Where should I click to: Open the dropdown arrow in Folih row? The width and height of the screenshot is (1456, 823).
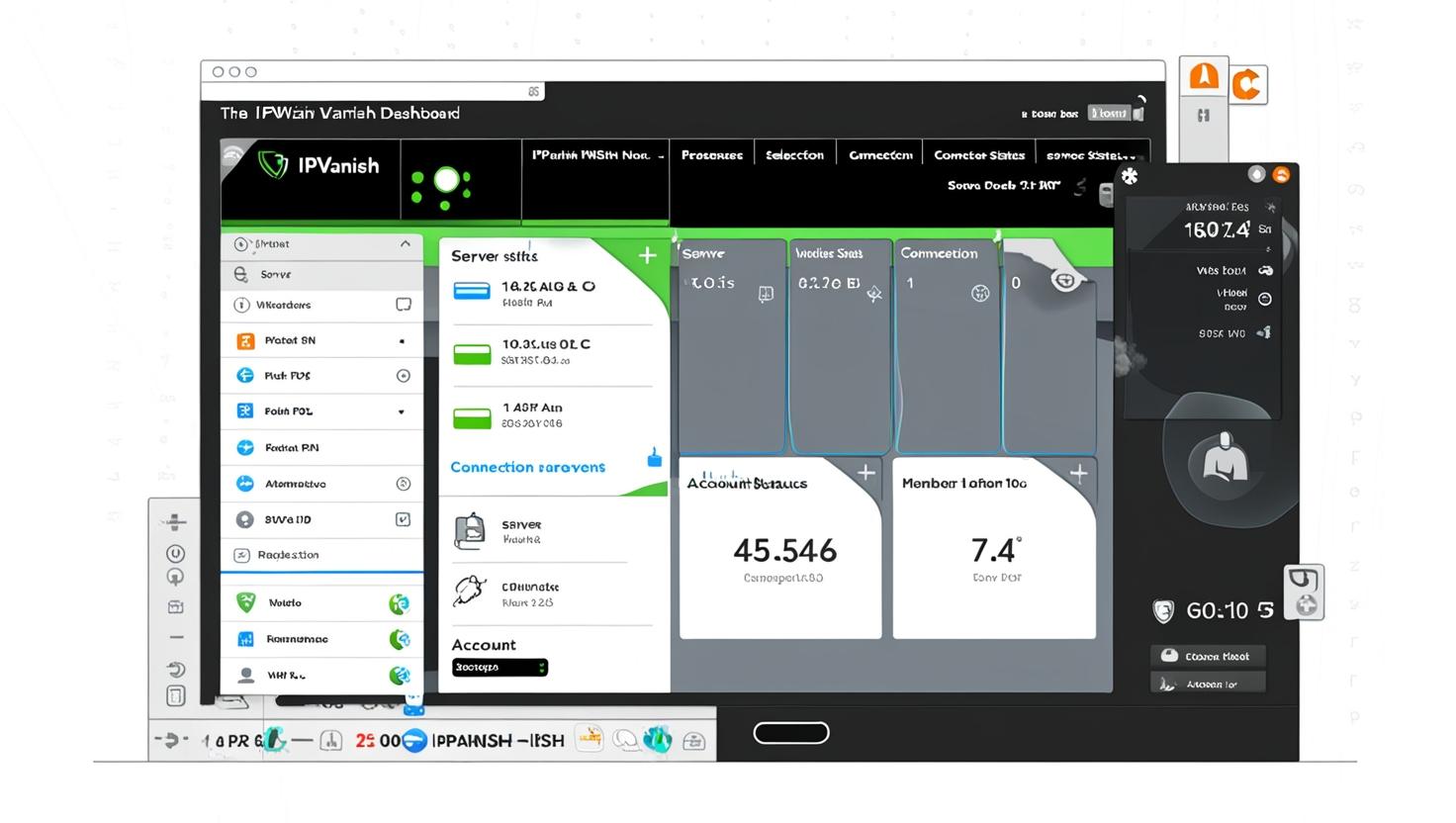(402, 411)
